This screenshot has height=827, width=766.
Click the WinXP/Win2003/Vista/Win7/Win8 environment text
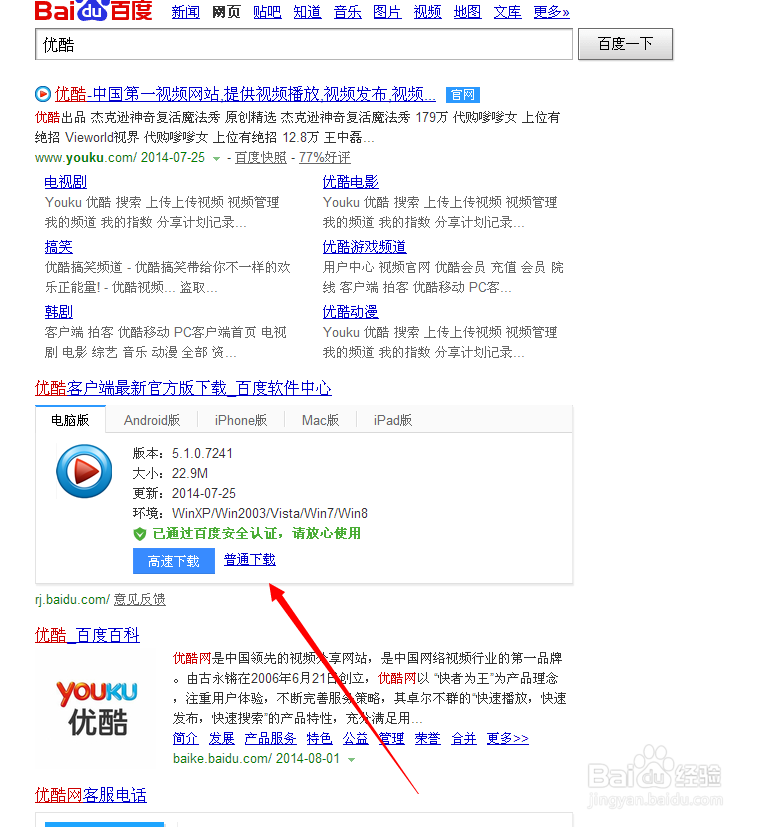(x=270, y=514)
